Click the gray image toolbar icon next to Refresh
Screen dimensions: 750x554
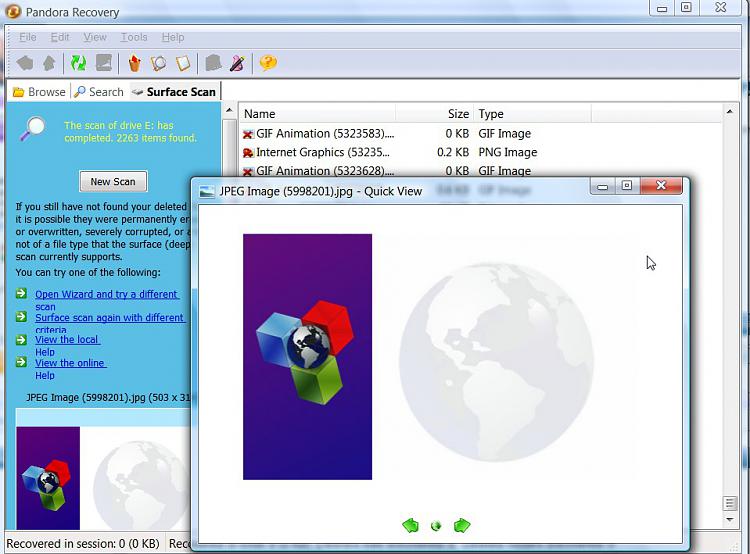click(x=104, y=63)
